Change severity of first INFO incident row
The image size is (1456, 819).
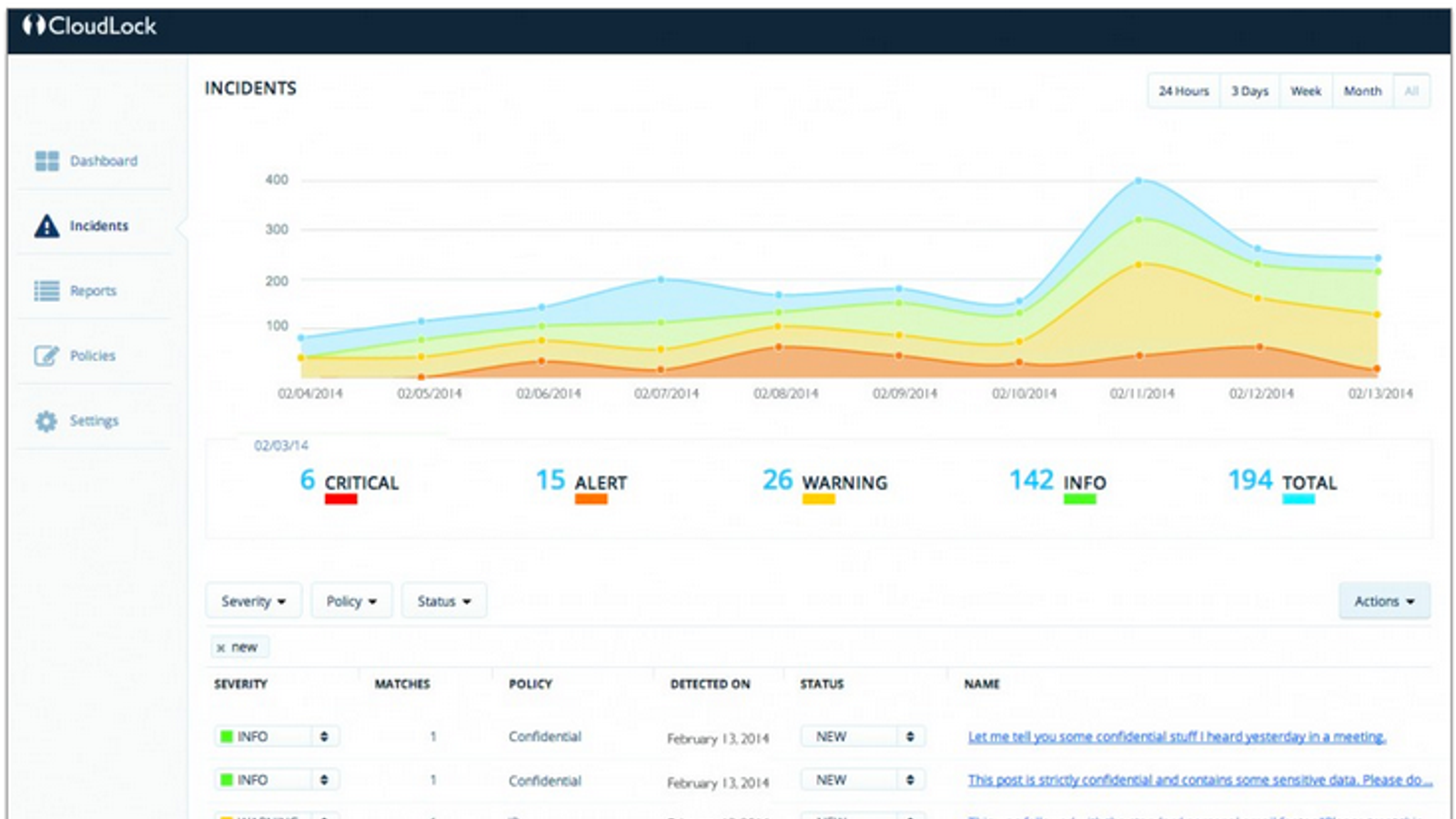click(277, 736)
